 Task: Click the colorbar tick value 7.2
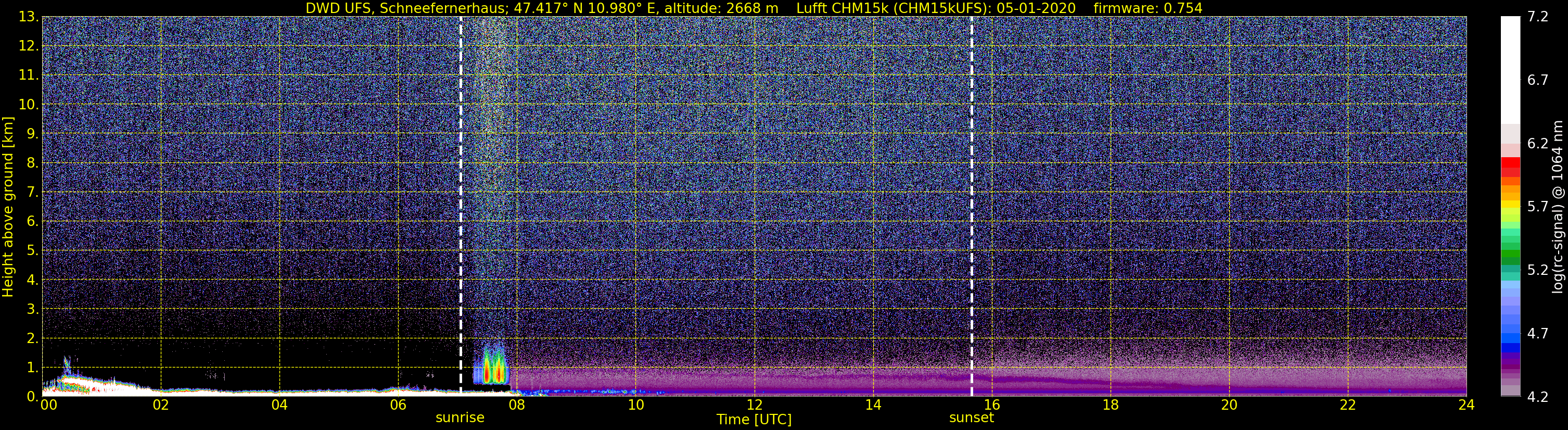tap(1538, 17)
